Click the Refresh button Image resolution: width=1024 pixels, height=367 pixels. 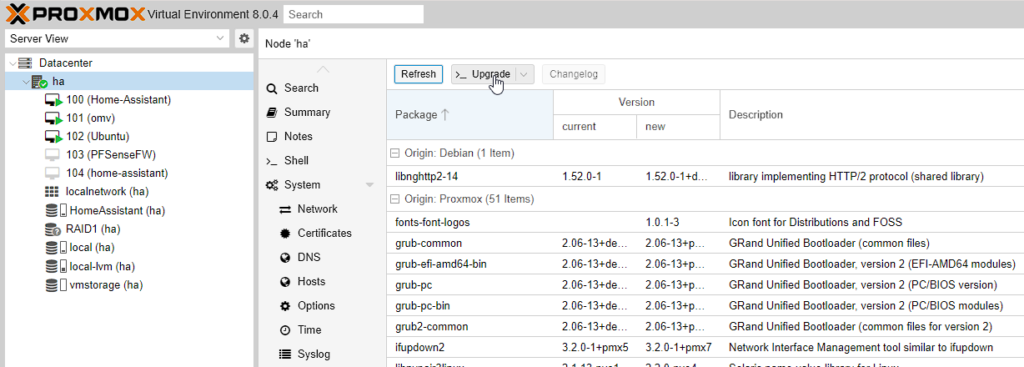[x=418, y=74]
